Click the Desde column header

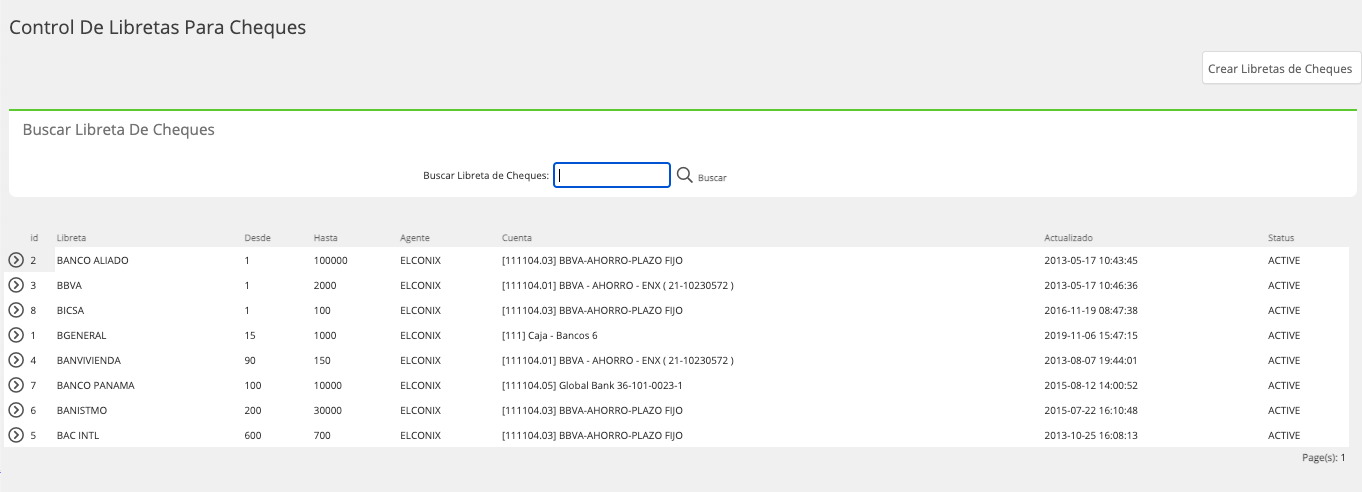[257, 238]
